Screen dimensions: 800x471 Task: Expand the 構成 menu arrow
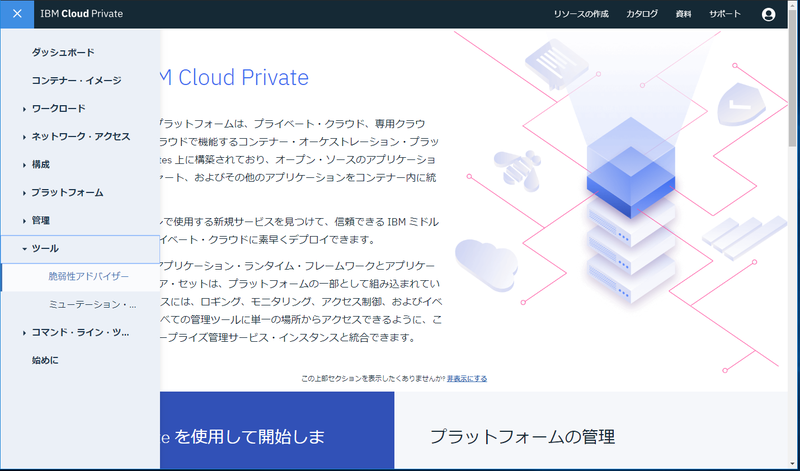pos(24,165)
